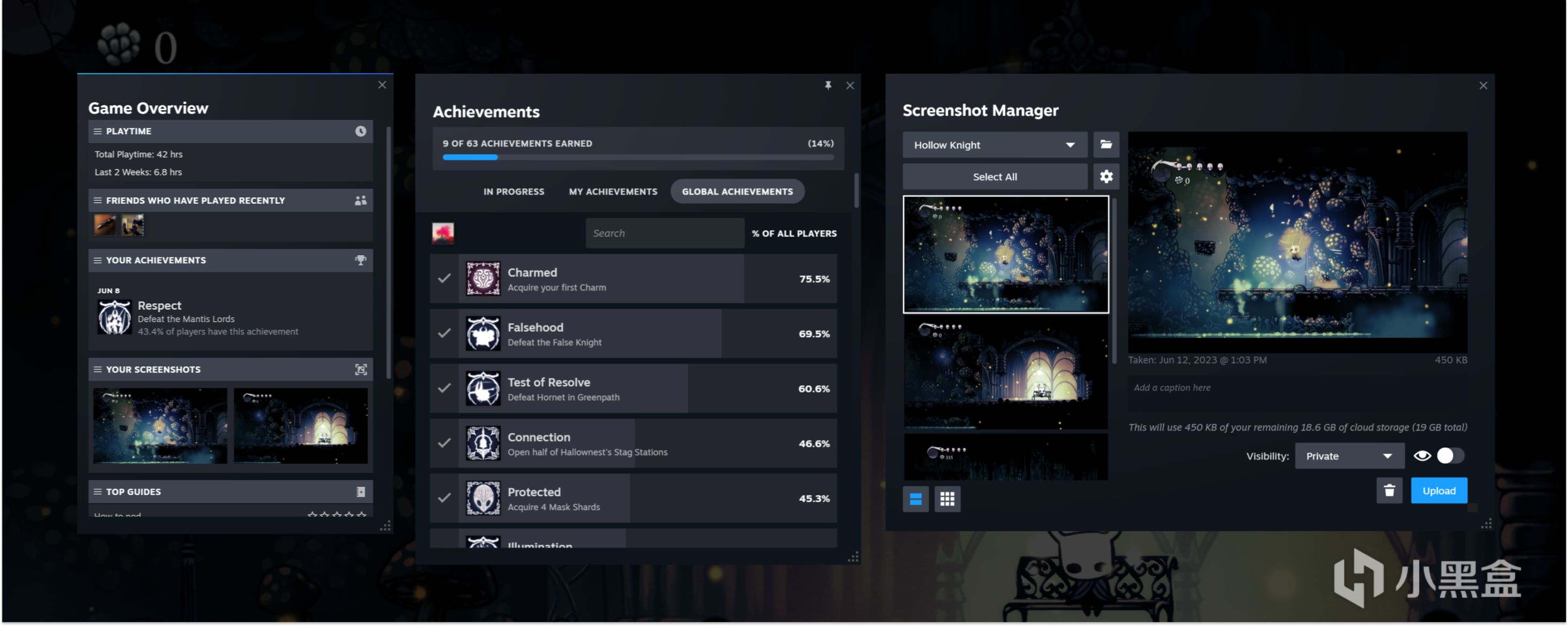This screenshot has width=1568, height=626.
Task: Click checkmark beside Protected achievement
Action: point(445,498)
